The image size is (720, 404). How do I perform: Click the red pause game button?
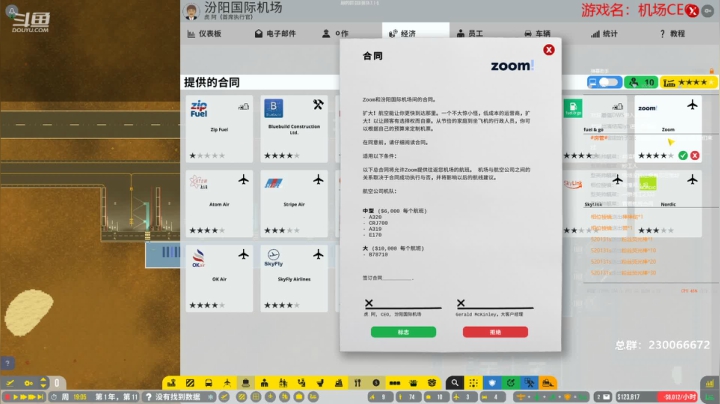pyautogui.click(x=7, y=397)
